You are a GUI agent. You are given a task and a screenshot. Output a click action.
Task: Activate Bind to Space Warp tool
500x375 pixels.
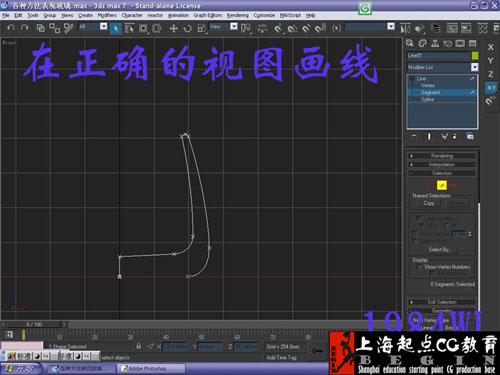(69, 28)
